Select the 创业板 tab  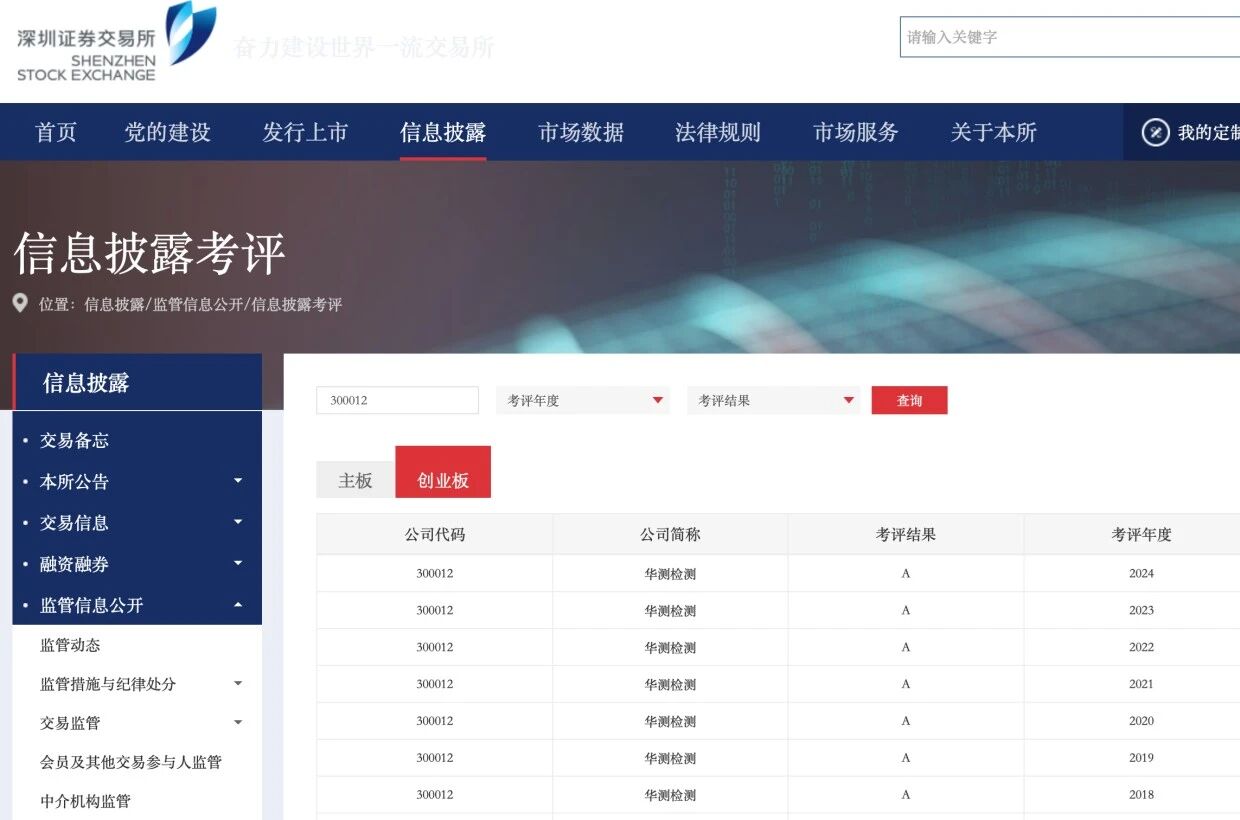(x=443, y=480)
